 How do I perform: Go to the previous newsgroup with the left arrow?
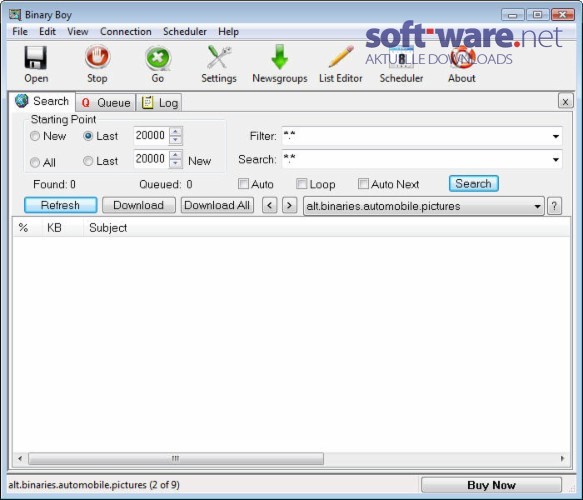tap(270, 205)
